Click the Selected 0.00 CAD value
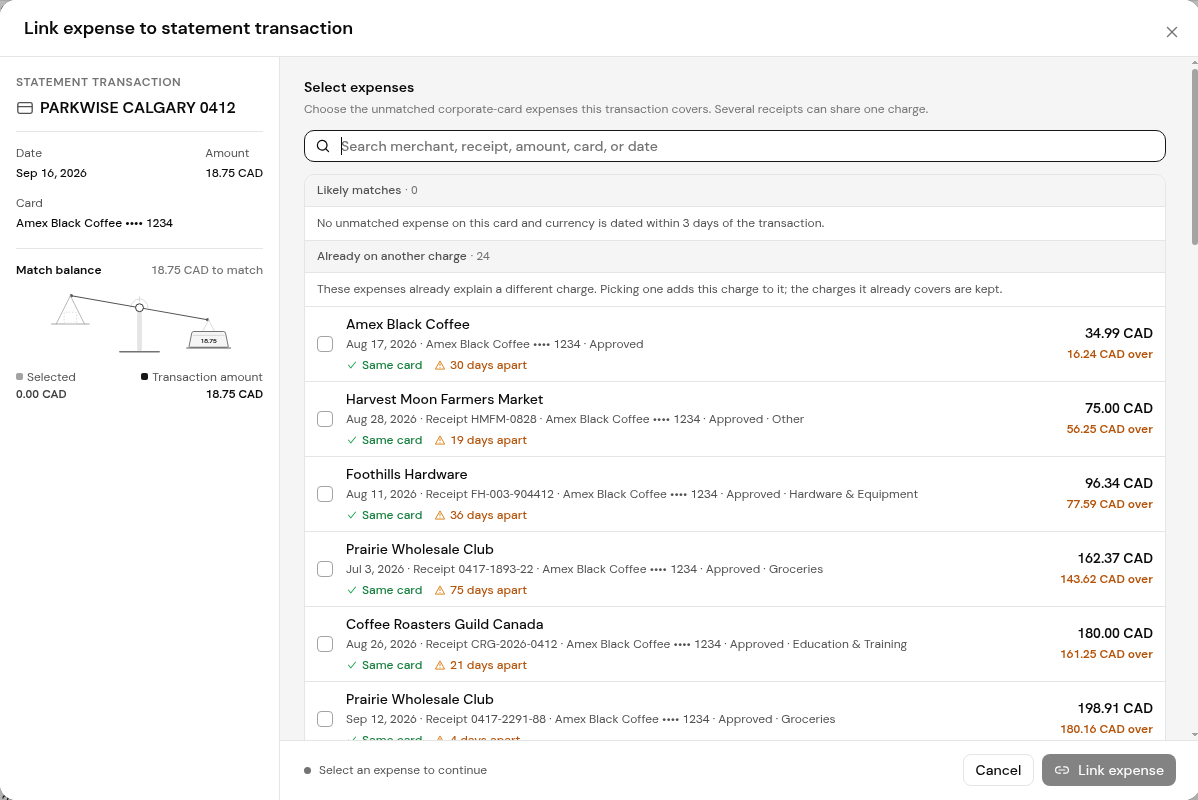This screenshot has height=800, width=1198. (x=41, y=394)
